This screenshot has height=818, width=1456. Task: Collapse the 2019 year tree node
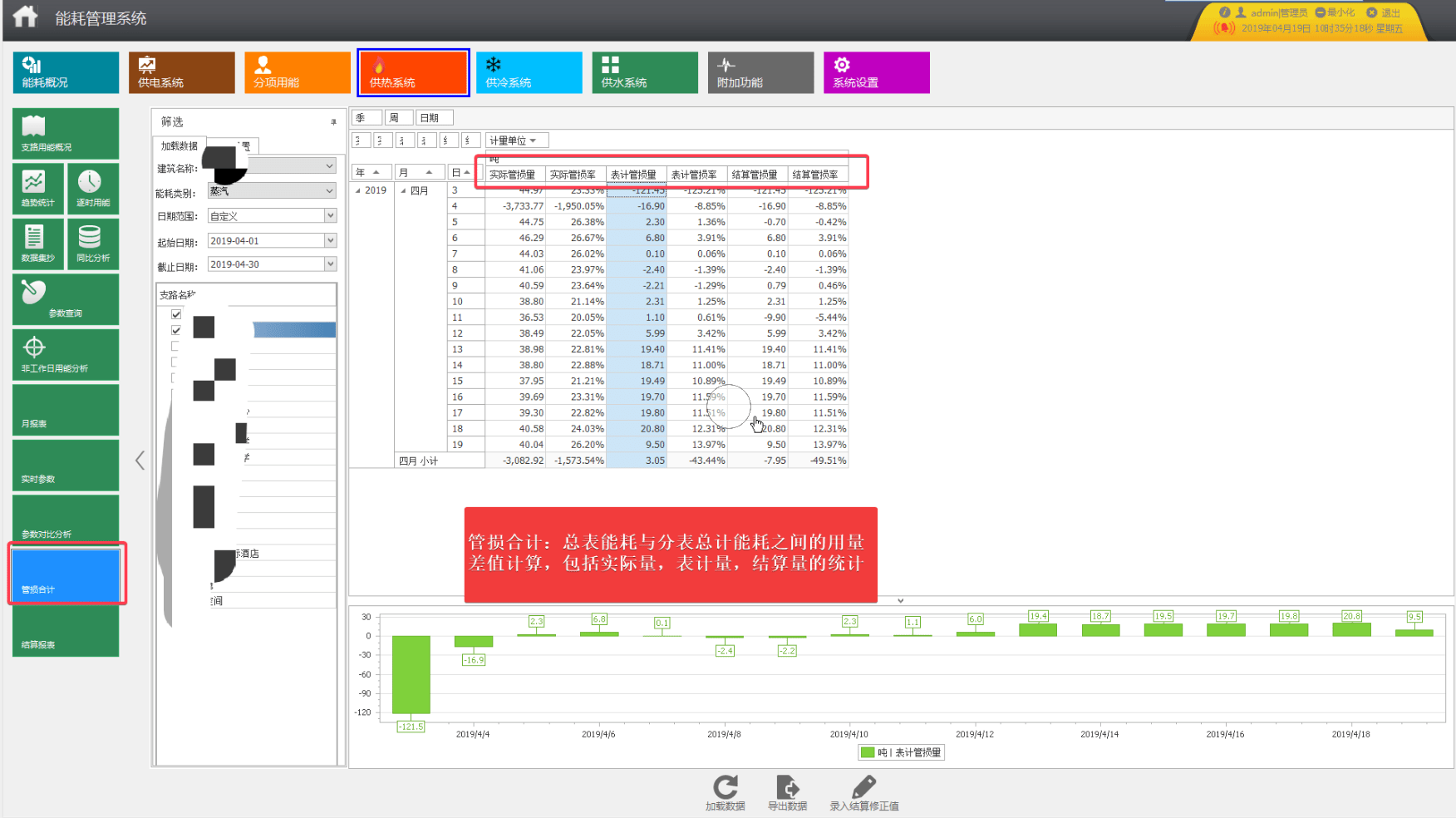(358, 190)
